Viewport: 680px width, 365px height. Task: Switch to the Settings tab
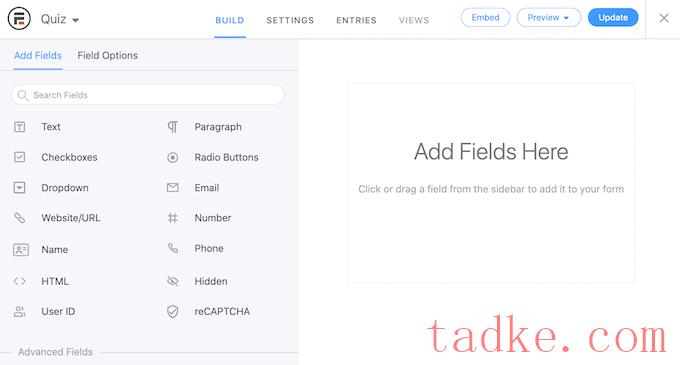click(290, 20)
